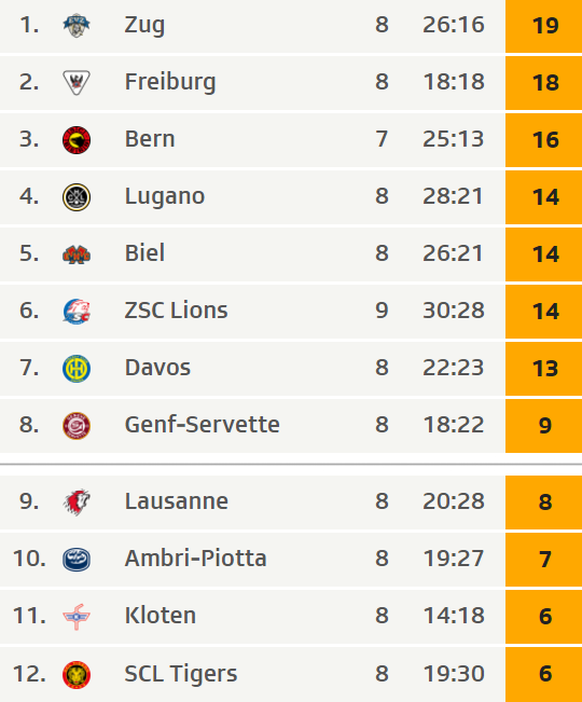Click the SCL Tigers logo

coord(76,674)
